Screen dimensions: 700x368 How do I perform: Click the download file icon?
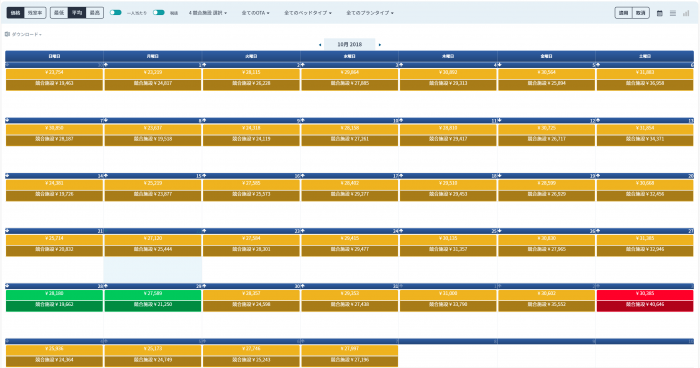point(7,34)
